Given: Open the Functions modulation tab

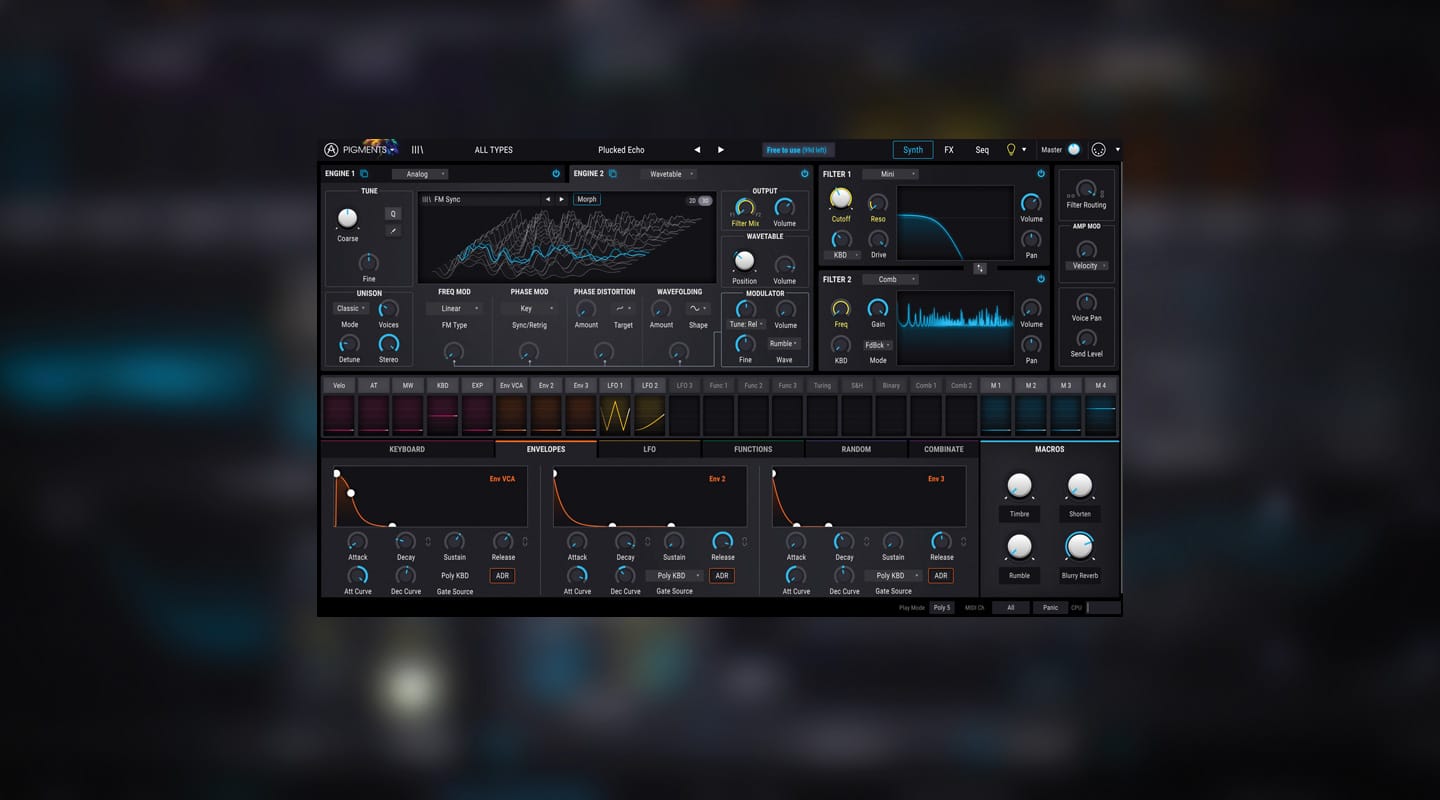Looking at the screenshot, I should pyautogui.click(x=753, y=449).
